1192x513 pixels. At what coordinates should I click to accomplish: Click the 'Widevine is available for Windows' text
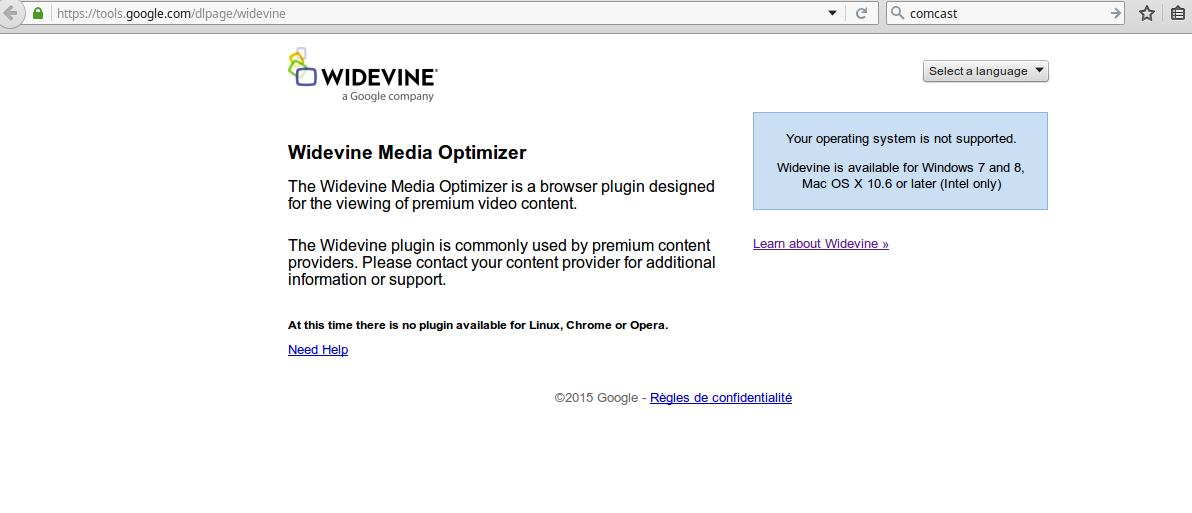coord(901,176)
